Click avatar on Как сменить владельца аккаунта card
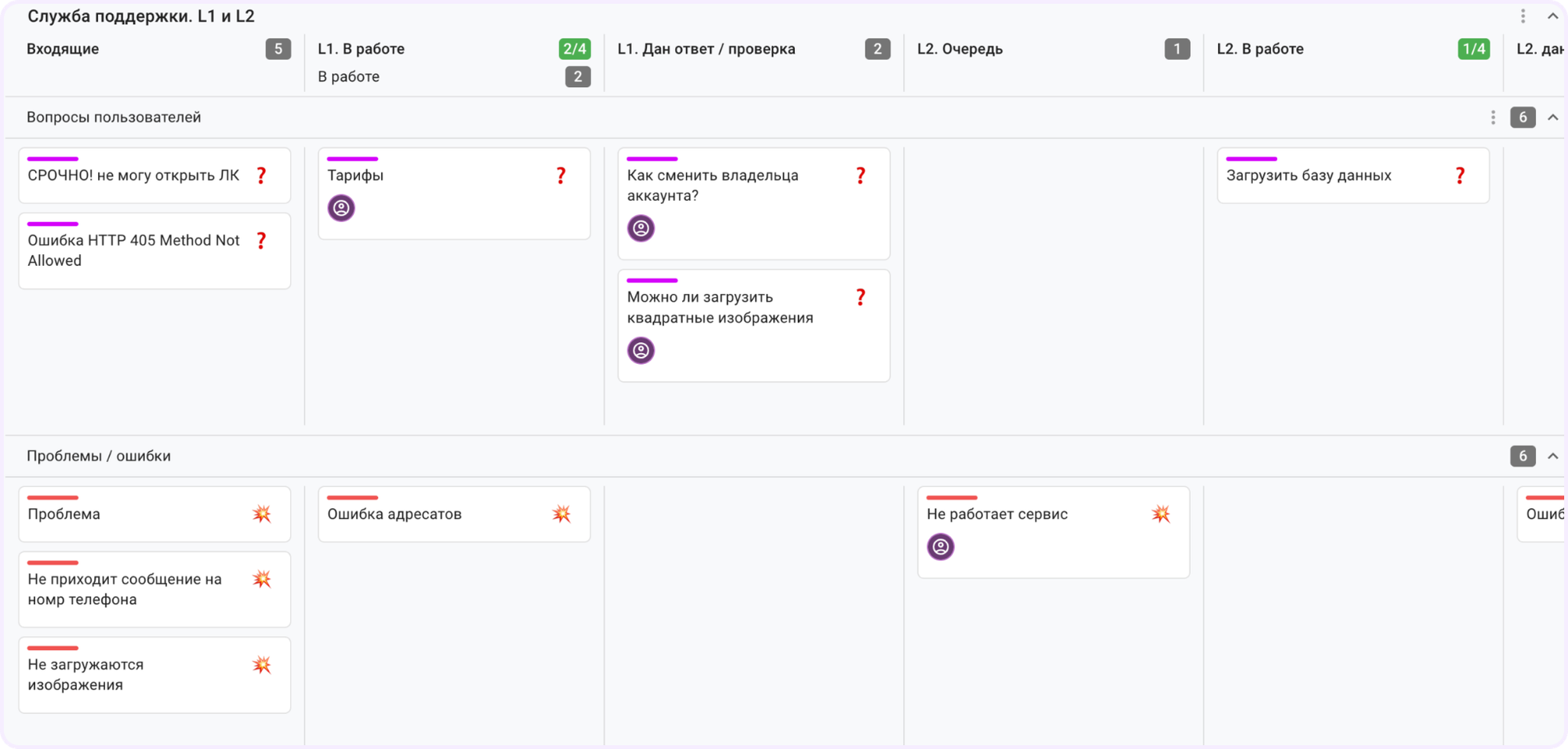1568x749 pixels. pyautogui.click(x=641, y=228)
